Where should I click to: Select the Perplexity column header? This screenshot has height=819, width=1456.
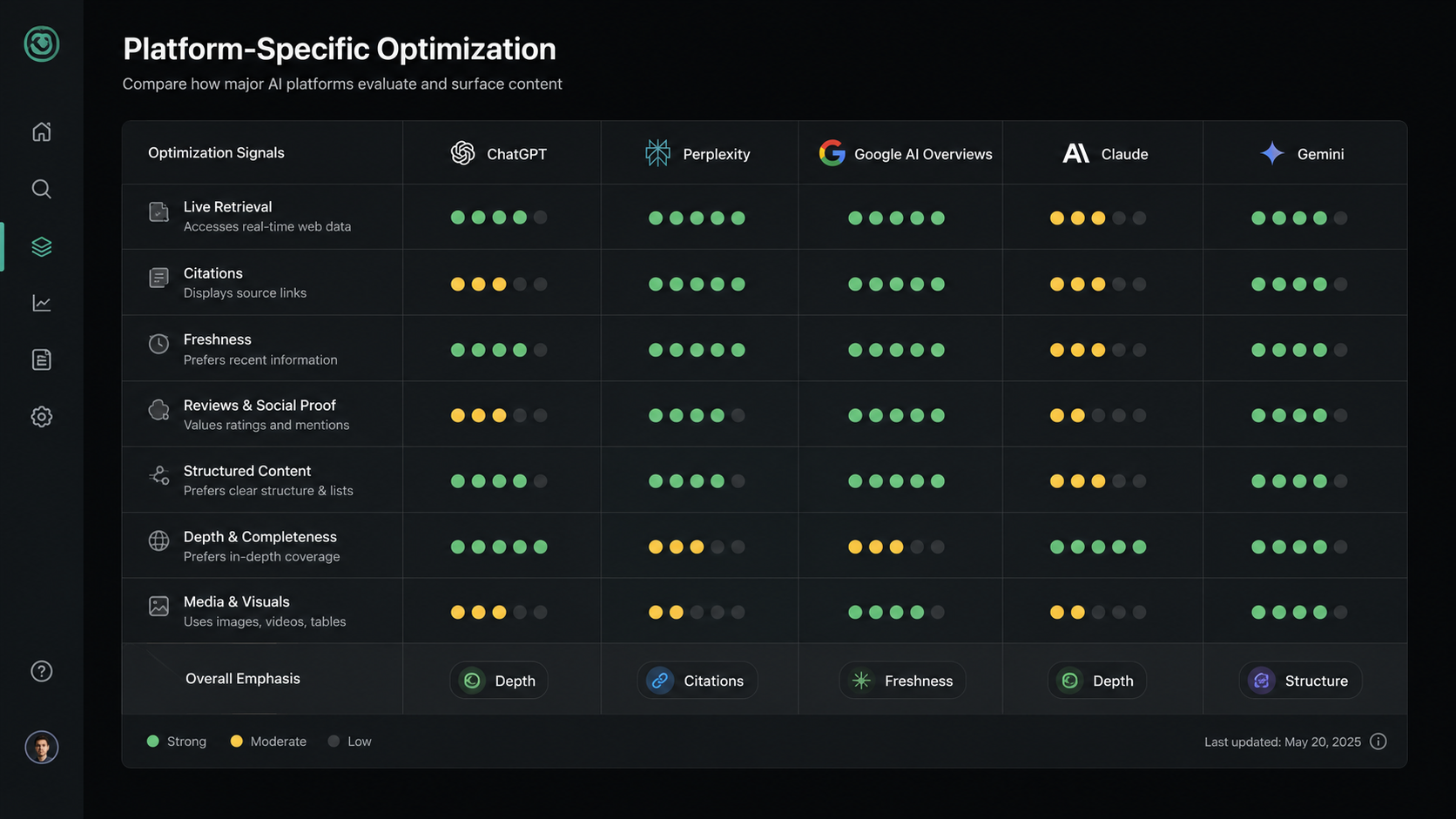pos(699,153)
